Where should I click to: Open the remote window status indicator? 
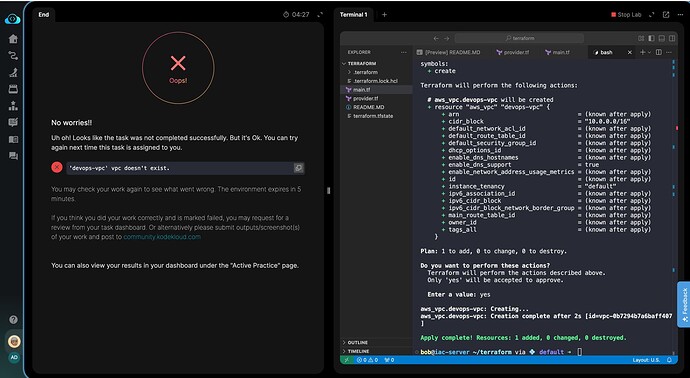[347, 360]
